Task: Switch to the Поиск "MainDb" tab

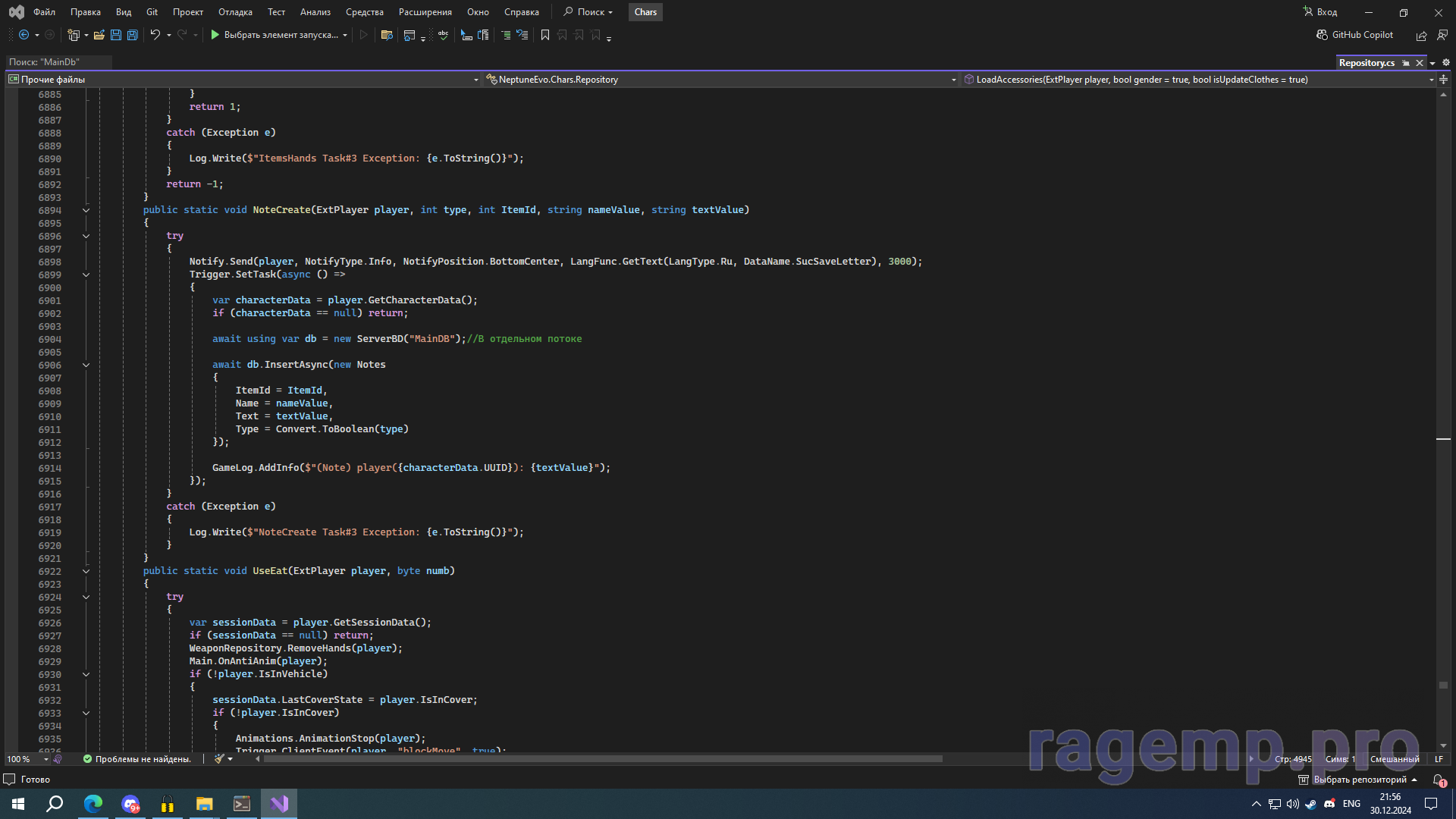Action: tap(44, 62)
